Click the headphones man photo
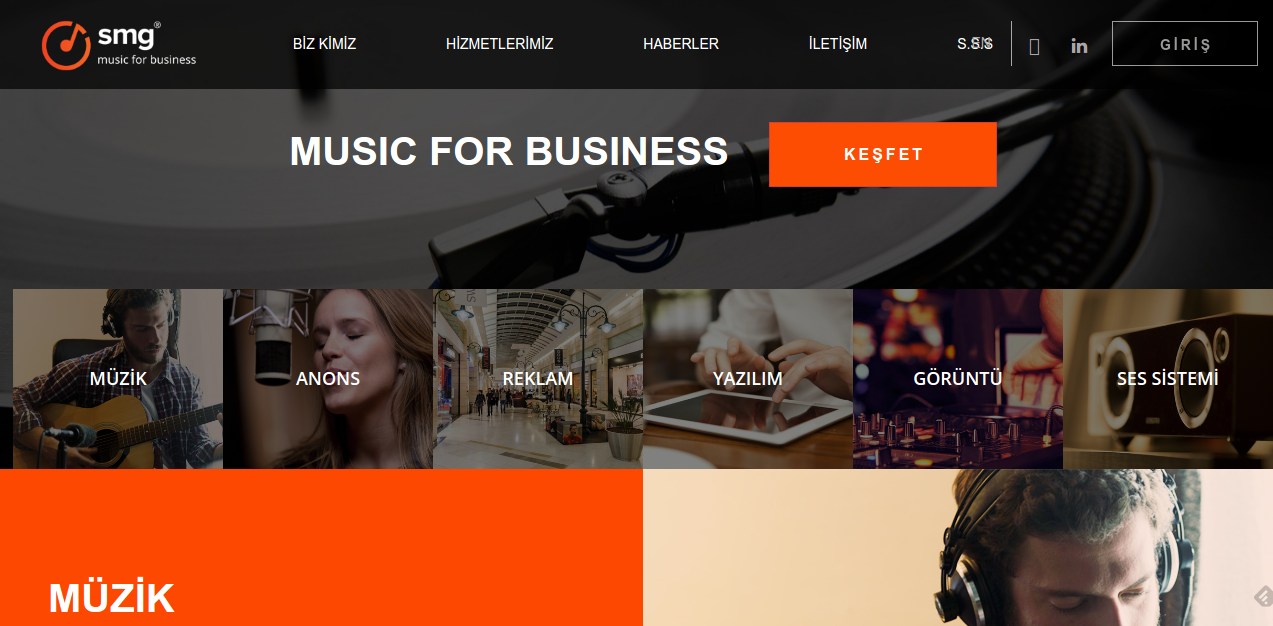 (958, 547)
